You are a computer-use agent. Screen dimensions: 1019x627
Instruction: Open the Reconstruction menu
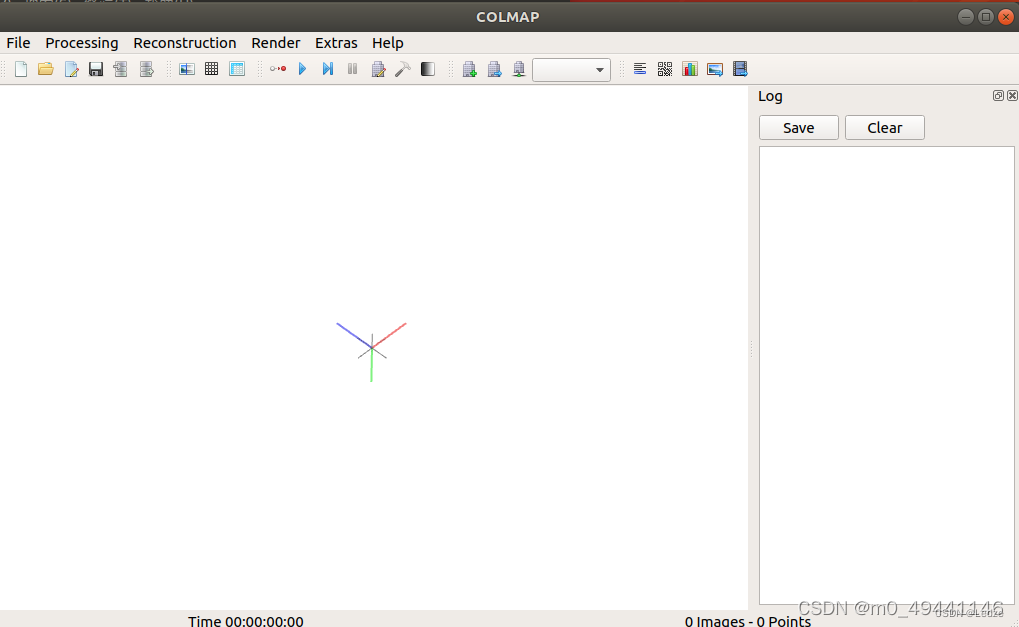184,43
